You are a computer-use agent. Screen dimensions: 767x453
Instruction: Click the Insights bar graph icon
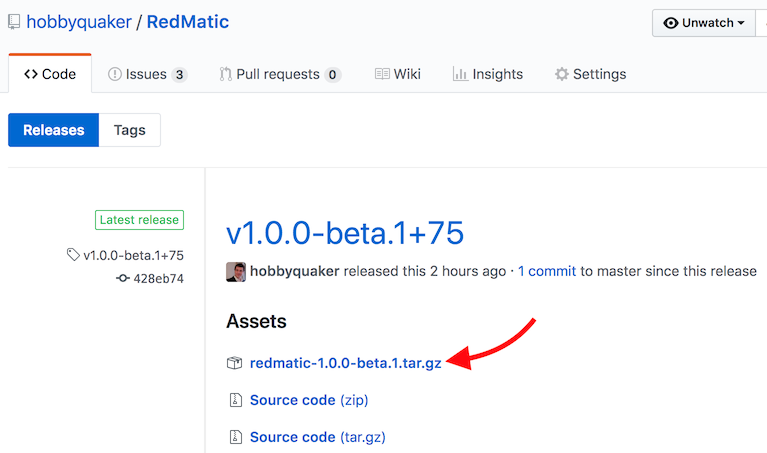pyautogui.click(x=460, y=74)
